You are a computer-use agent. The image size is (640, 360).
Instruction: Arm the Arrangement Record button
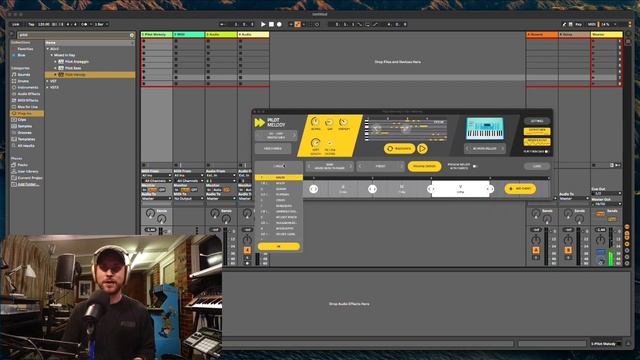[x=279, y=24]
